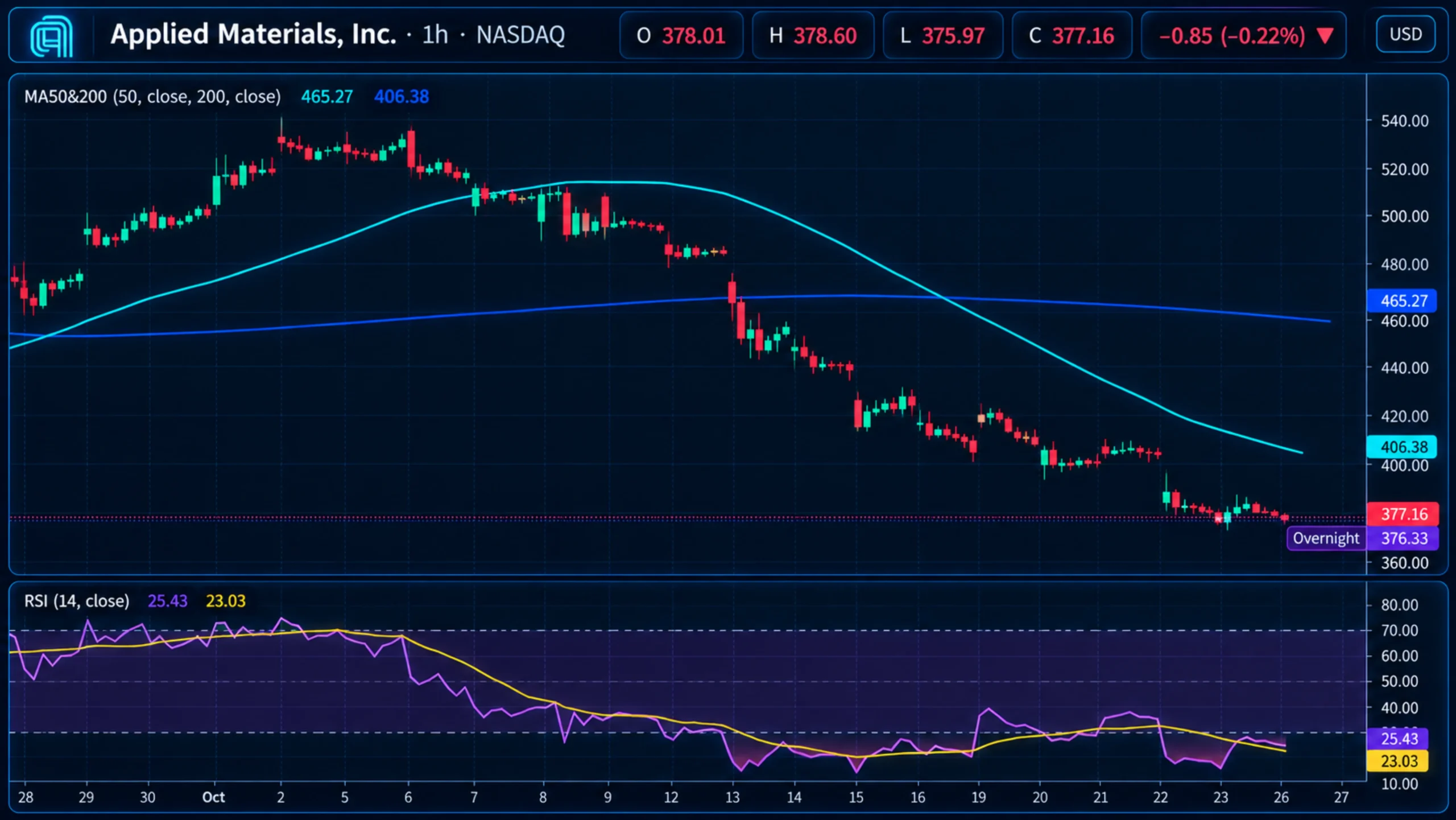This screenshot has width=1456, height=820.
Task: Click the yellow RSI legend value 23.03
Action: 226,601
